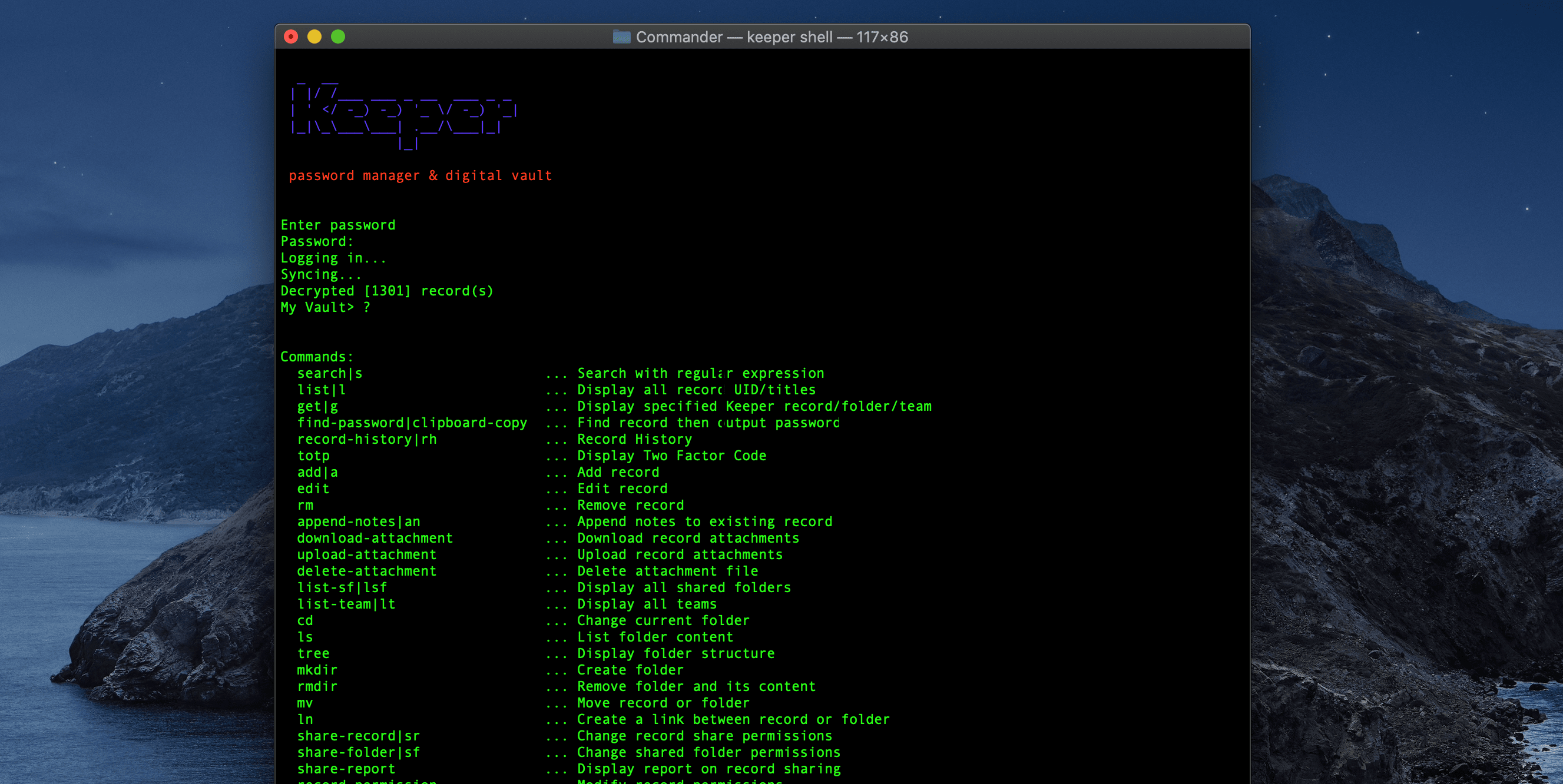Click the 'Logging in...' line
This screenshot has width=1563, height=784.
coord(333,258)
